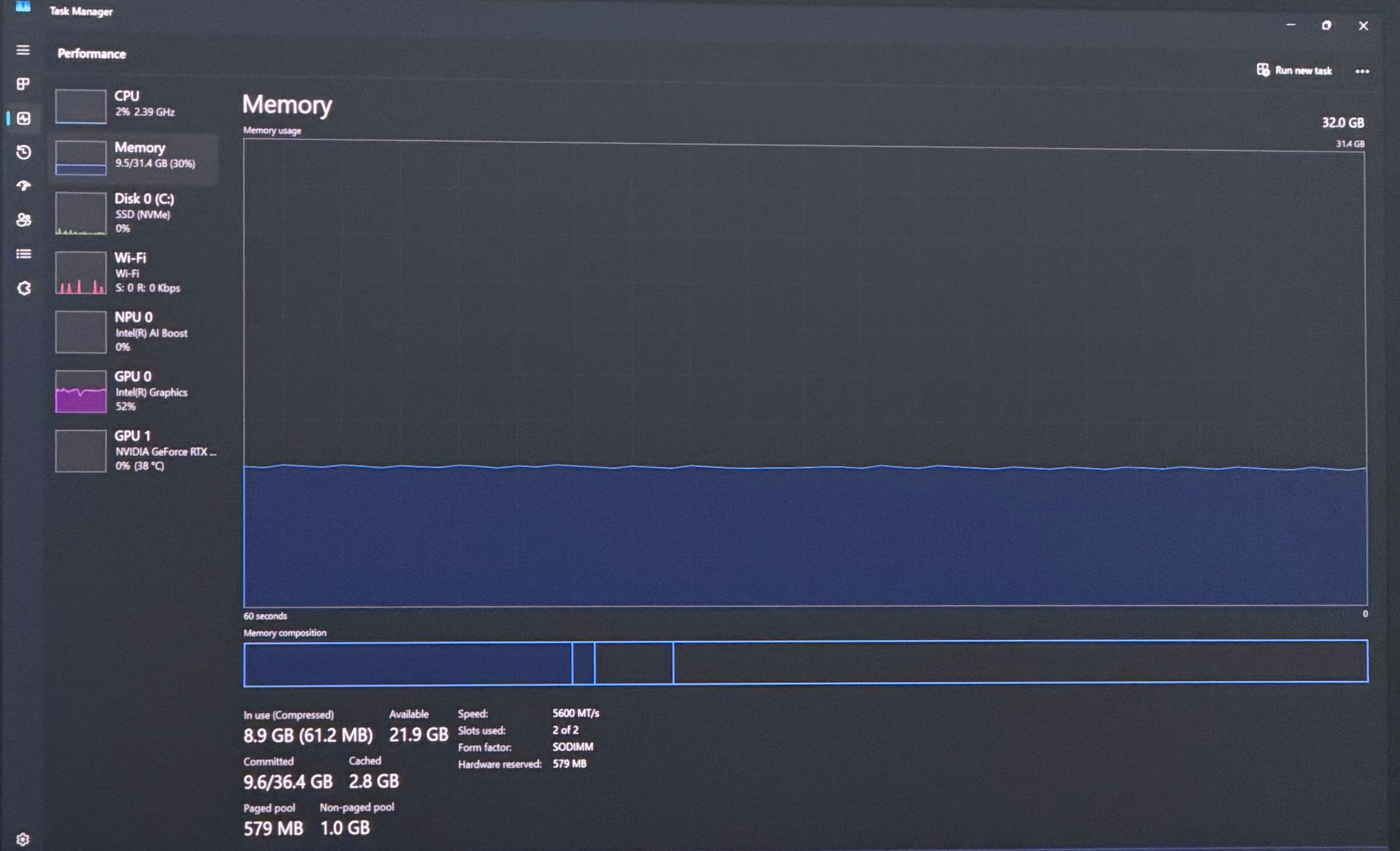Open the Services page icon
Image resolution: width=1400 pixels, height=851 pixels.
point(23,288)
